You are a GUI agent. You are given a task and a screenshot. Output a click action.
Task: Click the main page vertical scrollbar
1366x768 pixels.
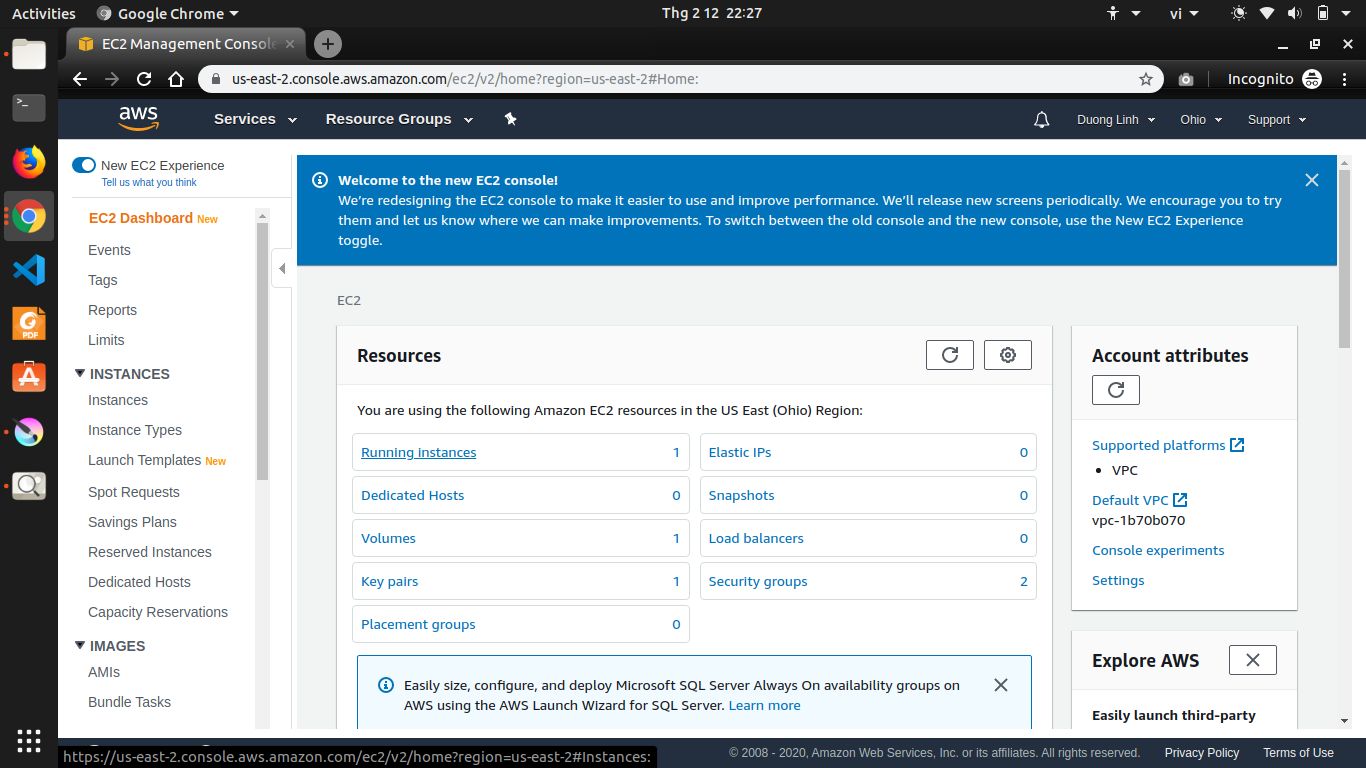pyautogui.click(x=1345, y=258)
